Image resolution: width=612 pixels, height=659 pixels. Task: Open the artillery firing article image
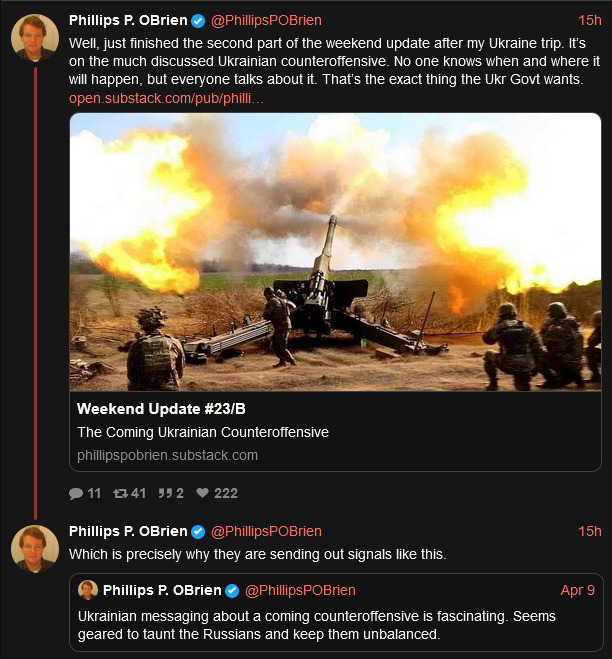pyautogui.click(x=335, y=250)
